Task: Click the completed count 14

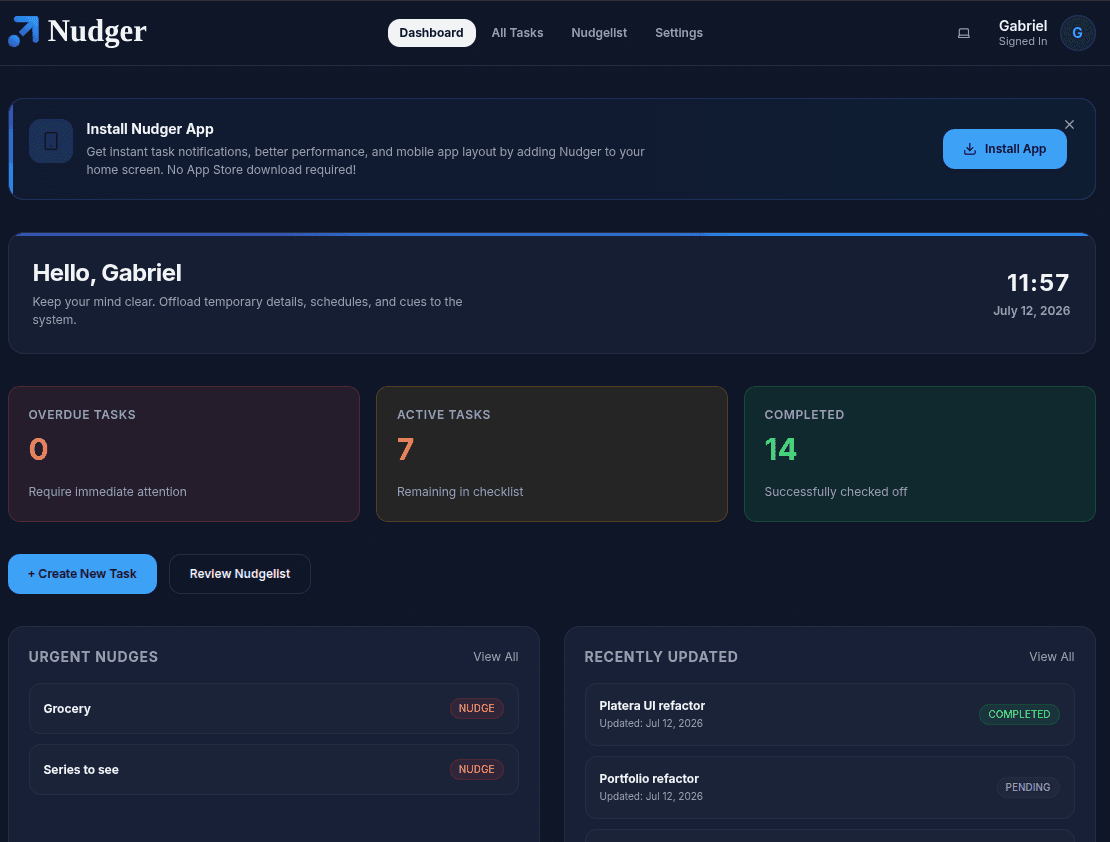Action: point(780,449)
